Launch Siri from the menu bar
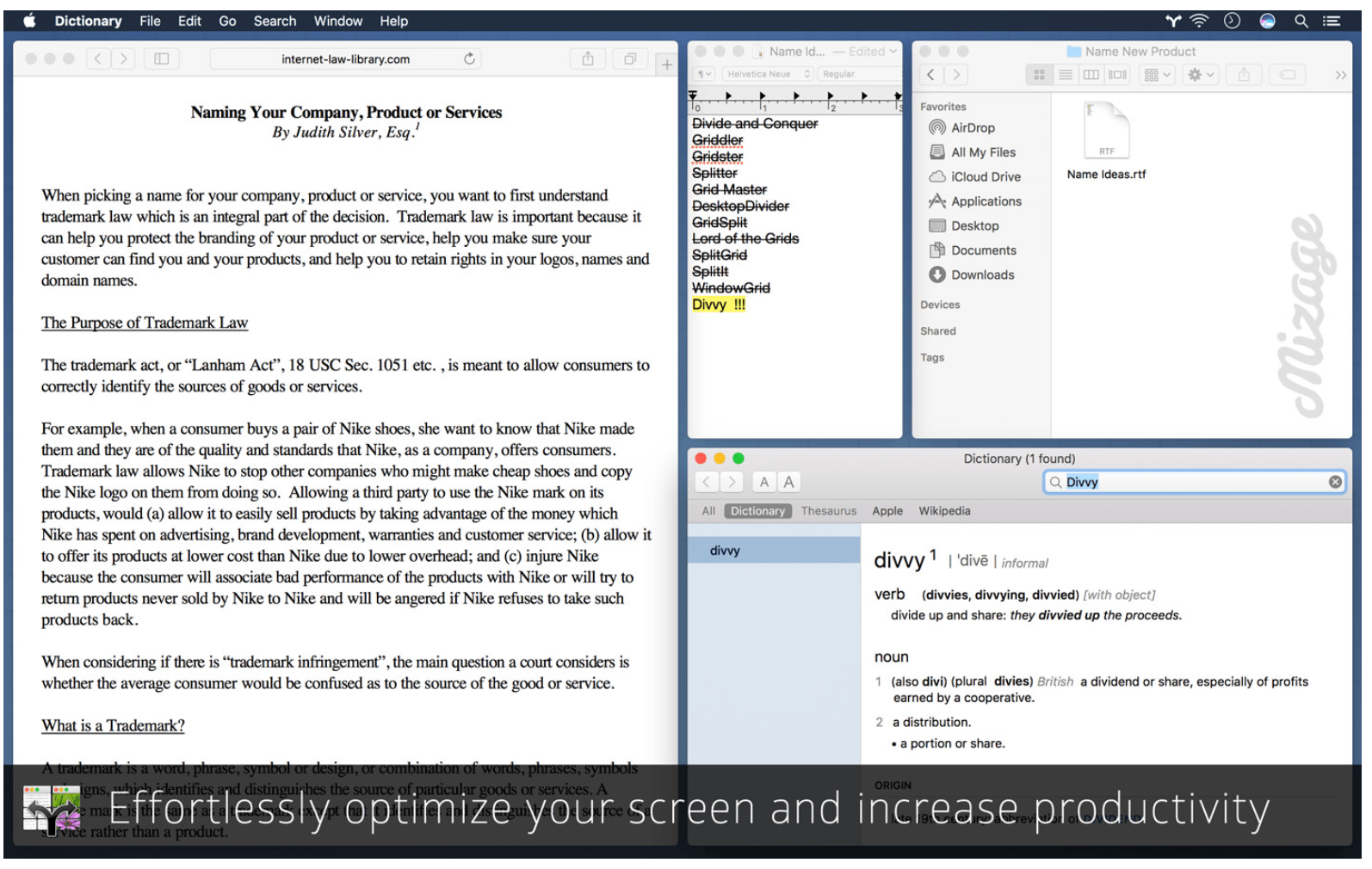1372x869 pixels. tap(1267, 21)
